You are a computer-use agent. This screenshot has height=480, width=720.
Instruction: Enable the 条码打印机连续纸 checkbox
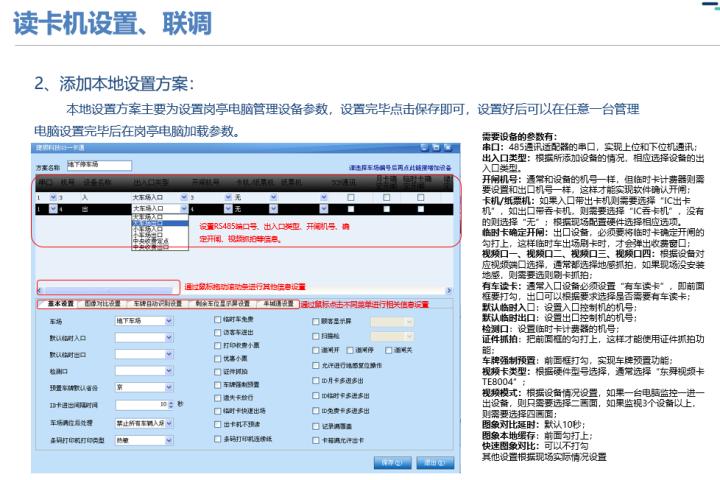[x=218, y=439]
